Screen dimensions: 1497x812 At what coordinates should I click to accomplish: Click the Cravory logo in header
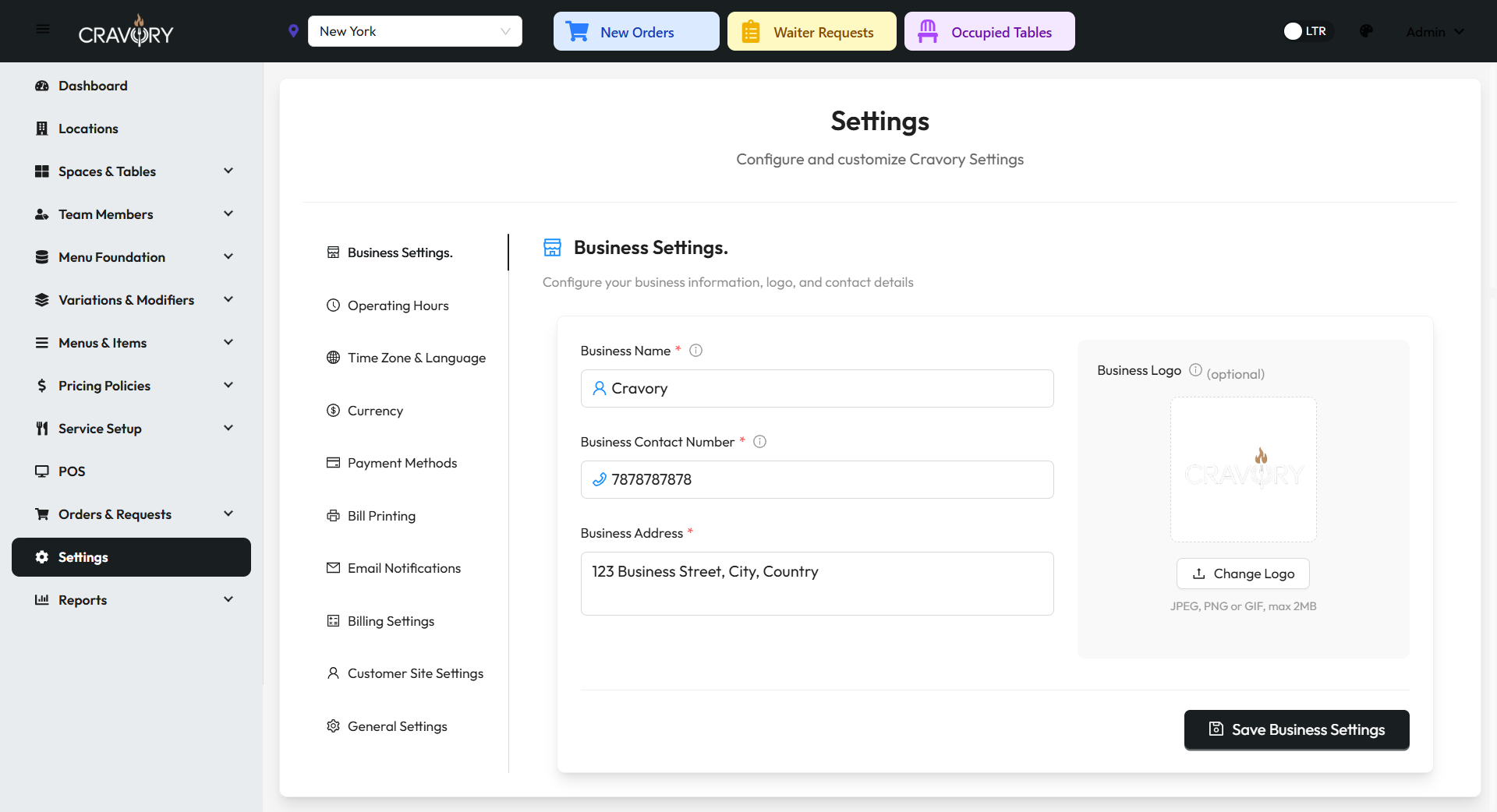126,31
